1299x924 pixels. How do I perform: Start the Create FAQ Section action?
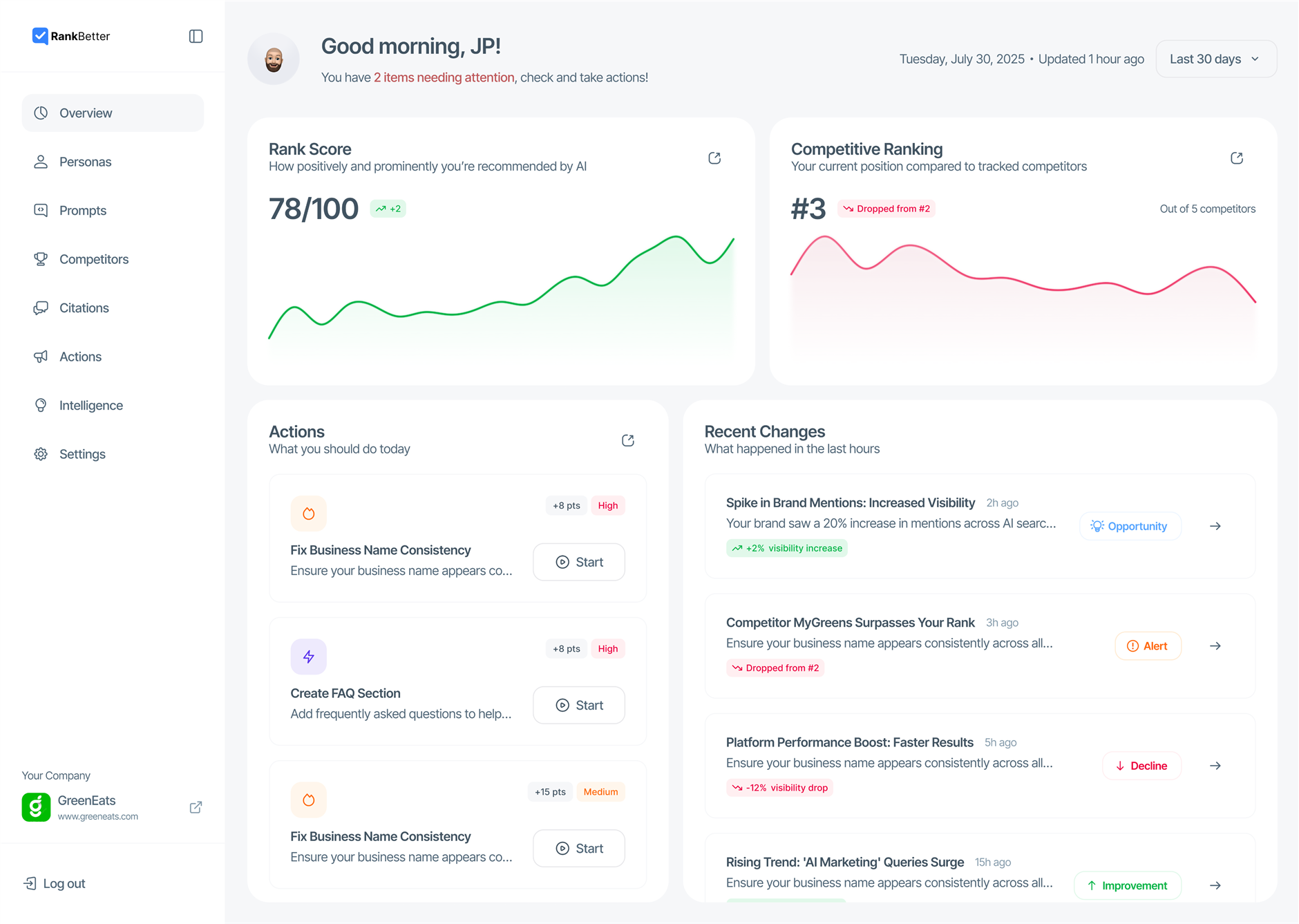coord(578,705)
